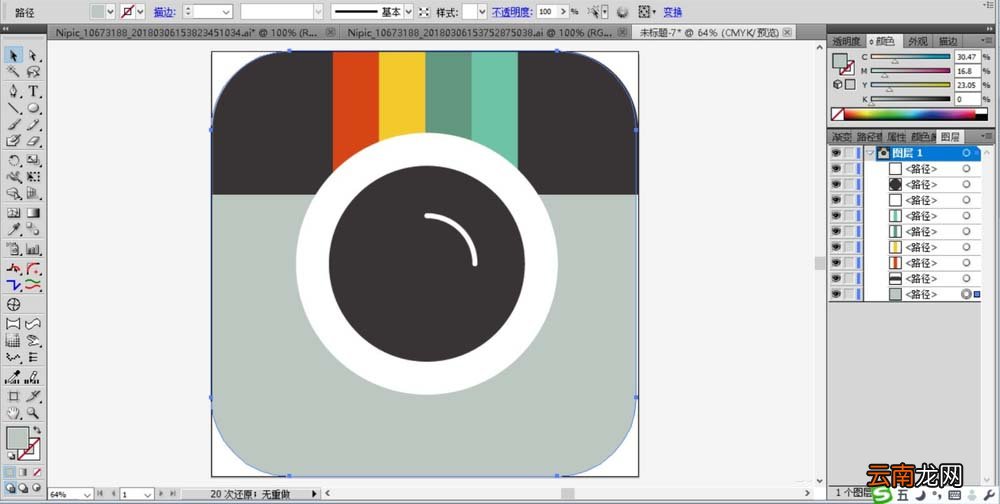Click the Y value field showing 23.05
Screen dimensions: 1000x504
point(967,85)
